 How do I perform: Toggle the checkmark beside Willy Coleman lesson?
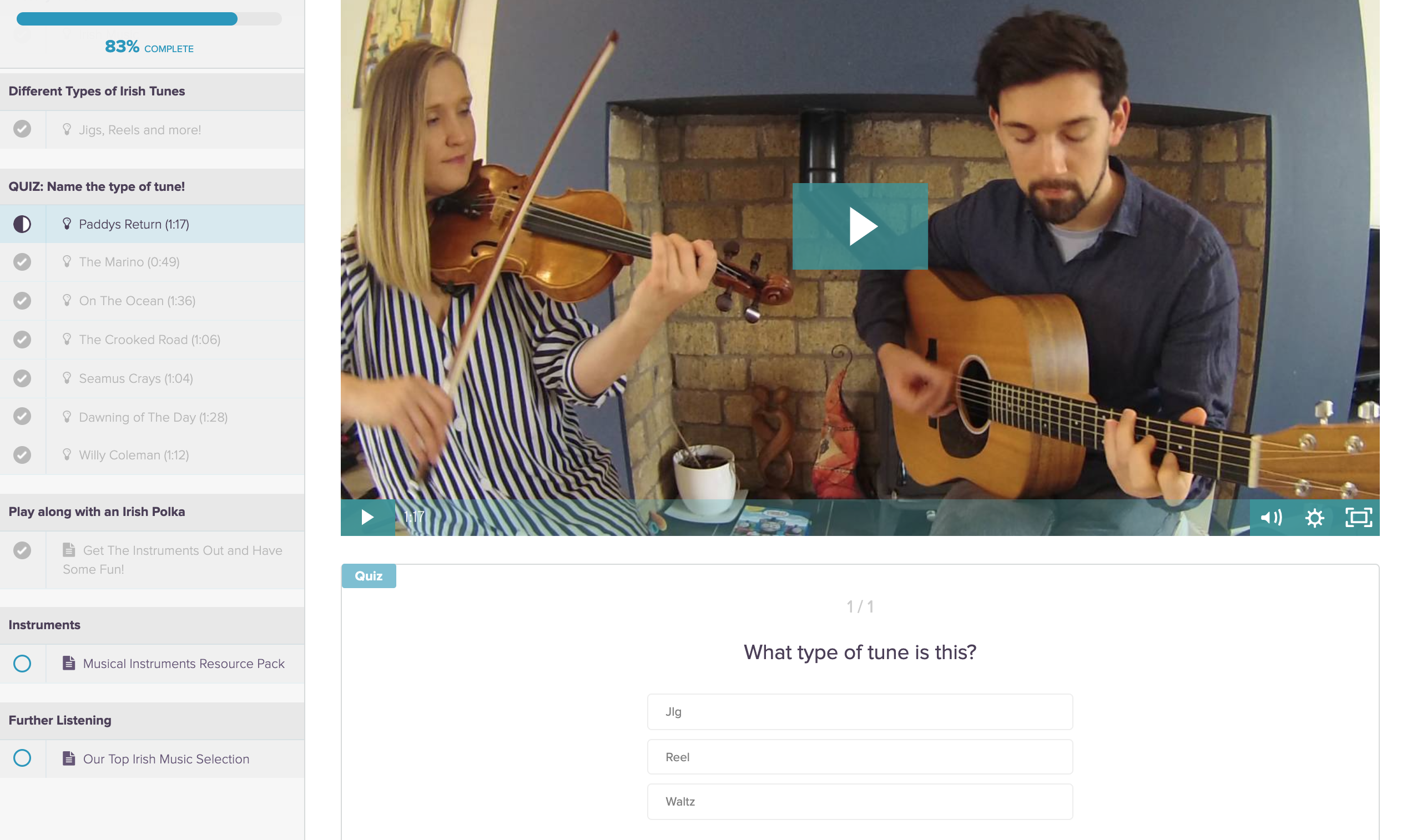tap(22, 455)
